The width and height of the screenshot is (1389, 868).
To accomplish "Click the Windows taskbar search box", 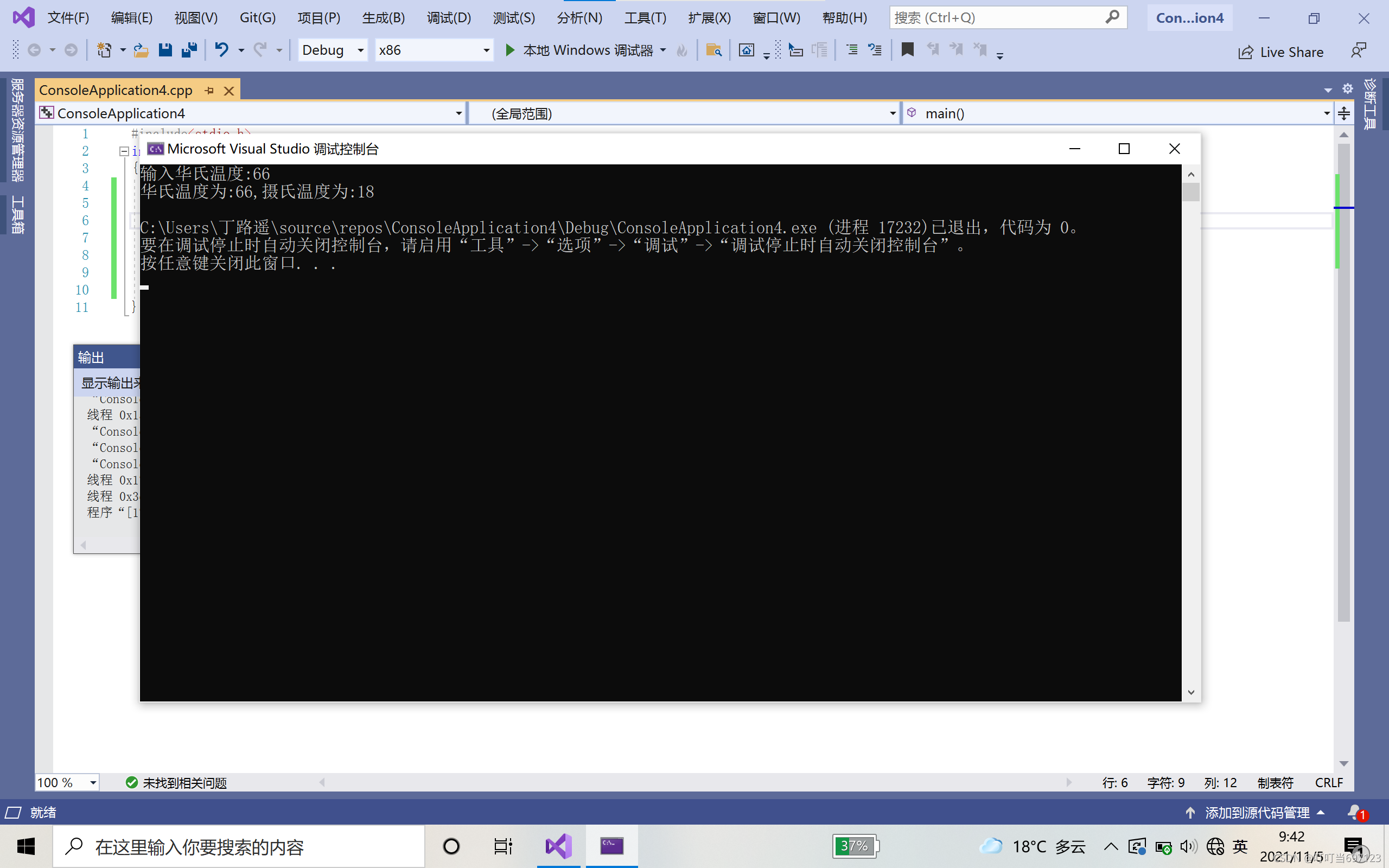I will [x=239, y=846].
